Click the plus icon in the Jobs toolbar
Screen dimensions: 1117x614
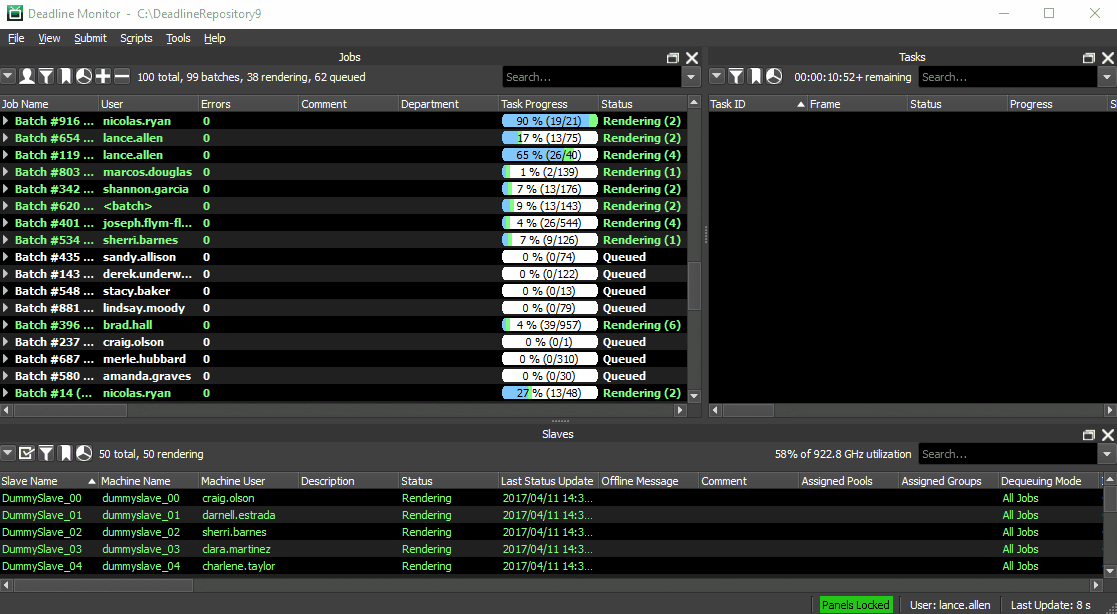point(103,76)
